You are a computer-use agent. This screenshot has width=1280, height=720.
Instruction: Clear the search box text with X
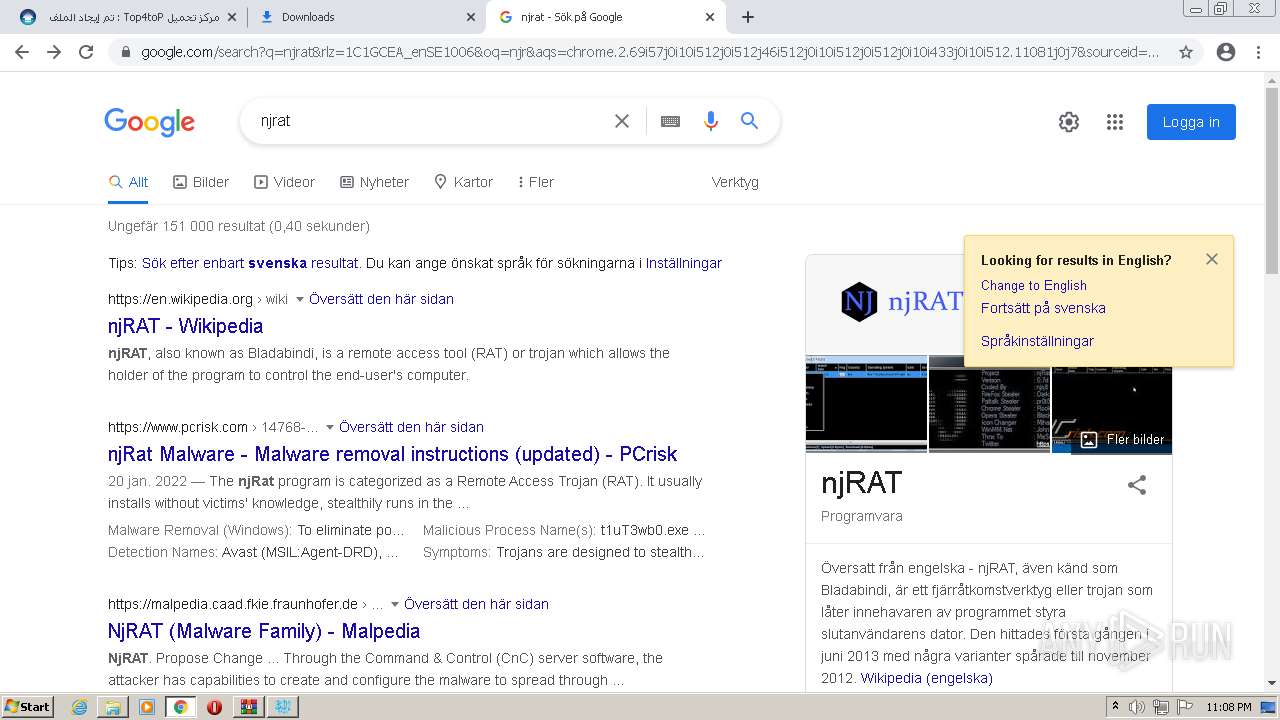point(622,121)
